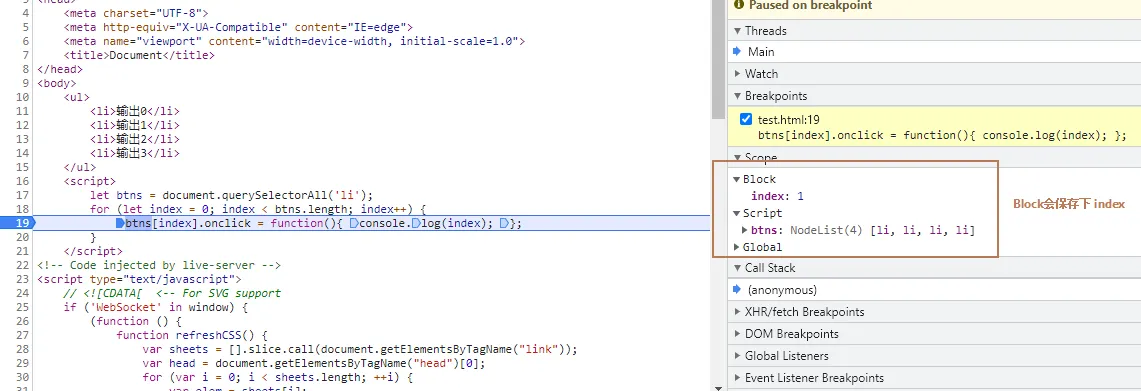Screen dimensions: 1141x391
Task: Expand the Global scope group
Action: (x=736, y=247)
